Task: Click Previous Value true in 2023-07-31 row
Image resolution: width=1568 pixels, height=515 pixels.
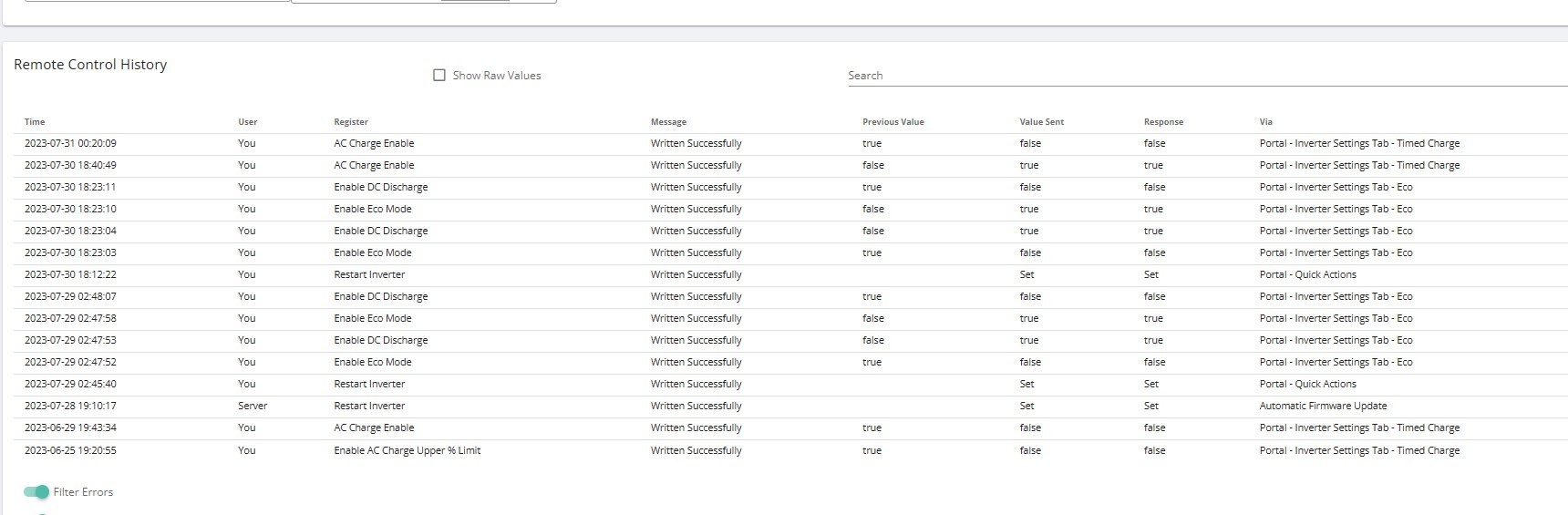Action: 872,144
